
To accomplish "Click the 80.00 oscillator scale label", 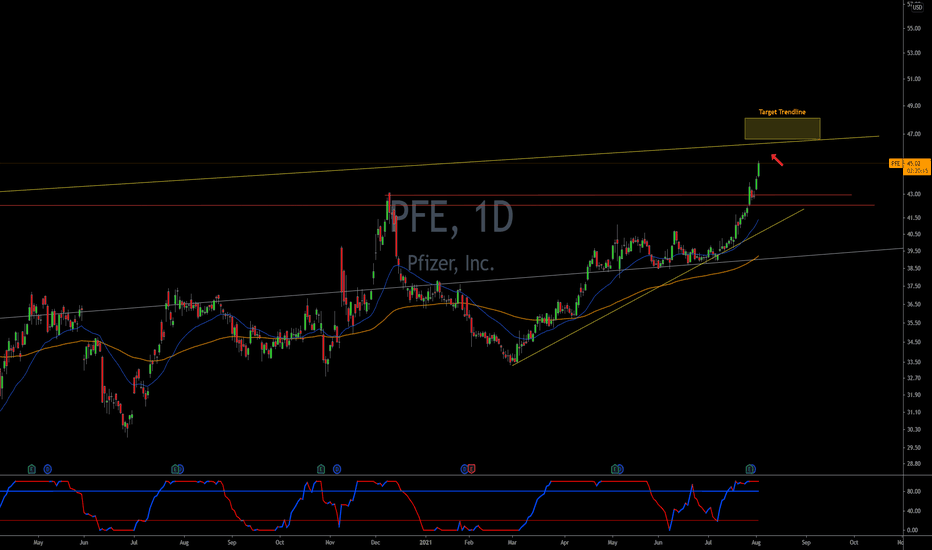I will pyautogui.click(x=913, y=492).
